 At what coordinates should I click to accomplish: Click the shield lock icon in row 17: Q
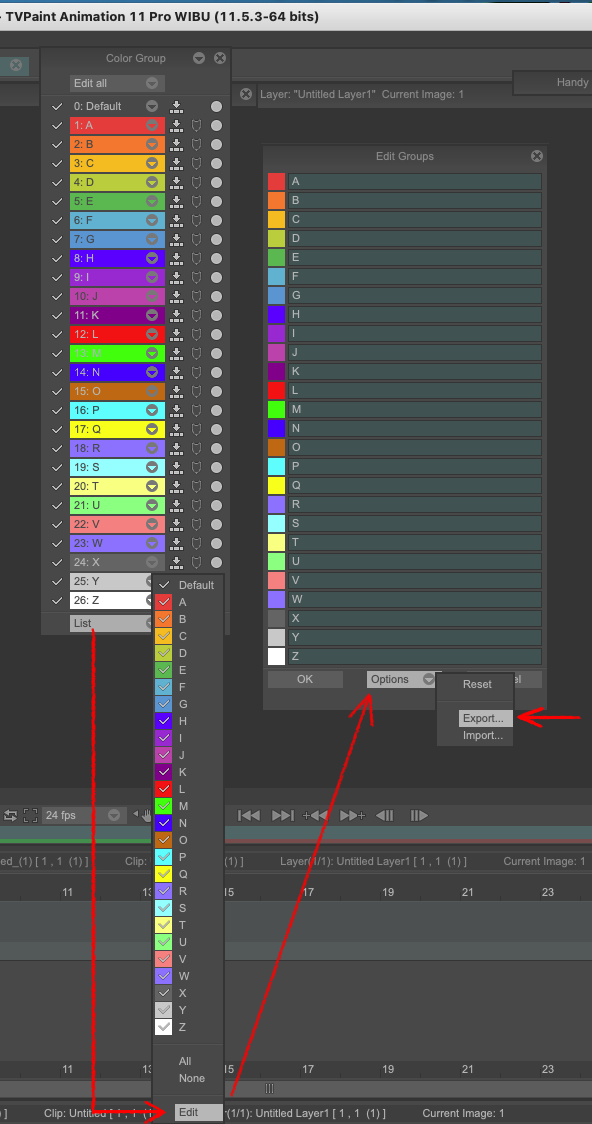point(196,429)
